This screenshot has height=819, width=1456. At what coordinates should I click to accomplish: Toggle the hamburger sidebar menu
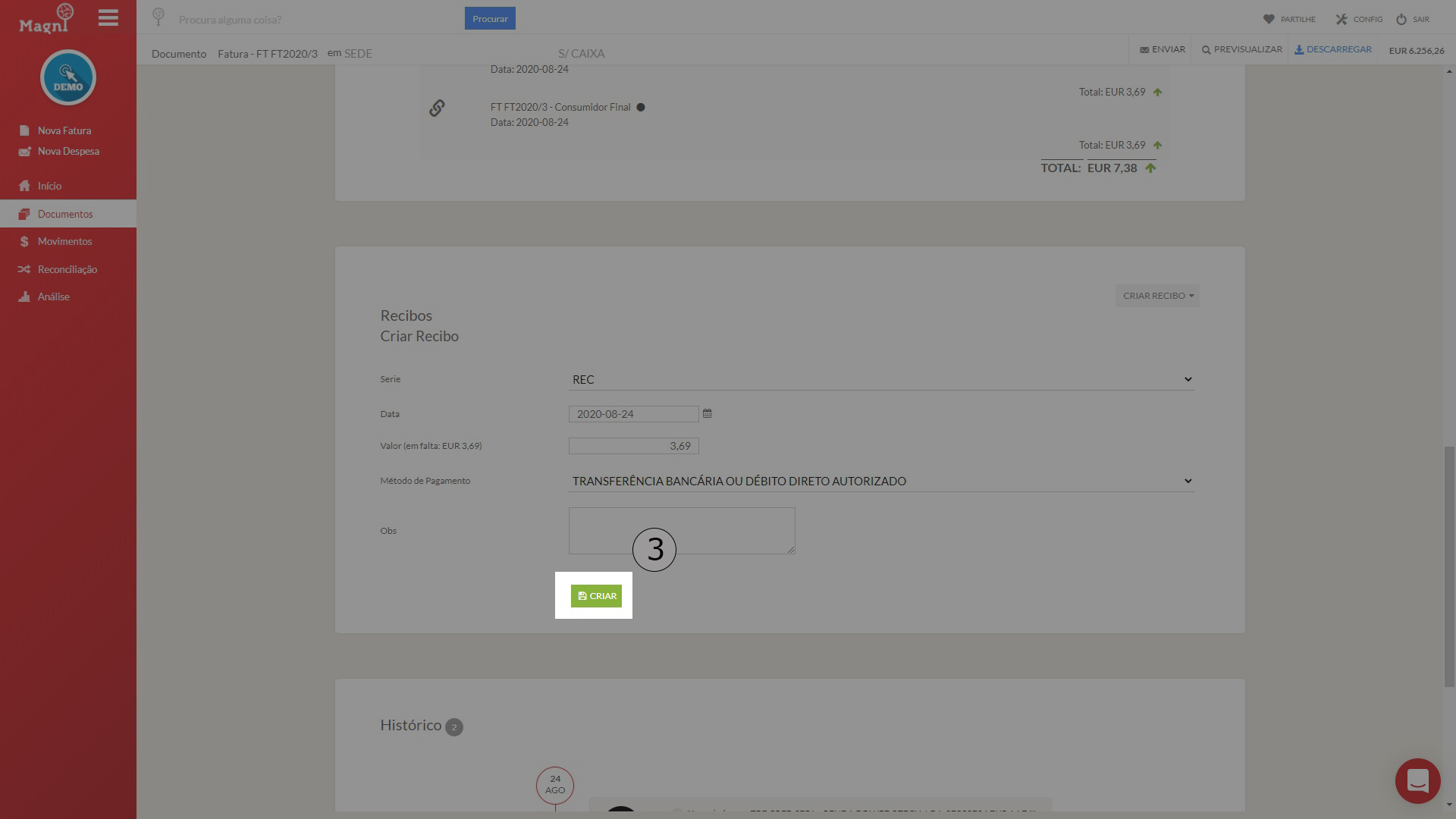tap(108, 17)
